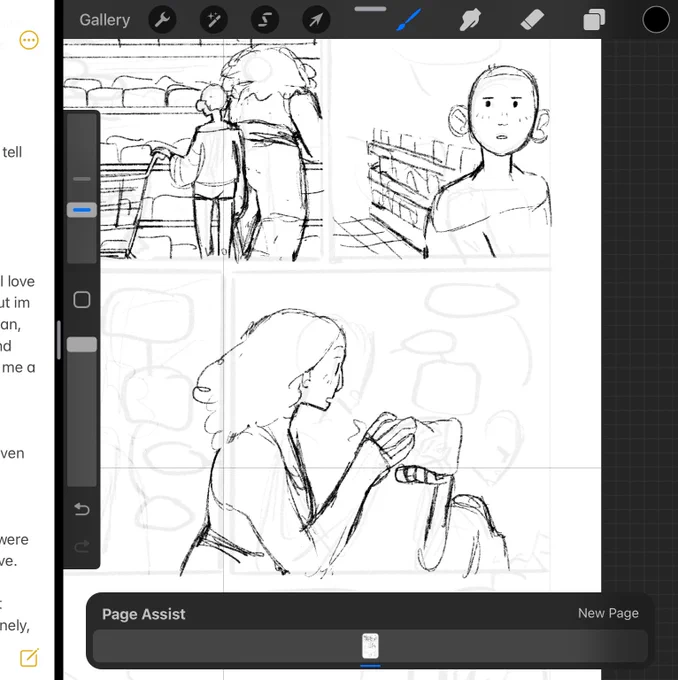Viewport: 678px width, 680px height.
Task: Click the Page Assist title
Action: pos(144,614)
